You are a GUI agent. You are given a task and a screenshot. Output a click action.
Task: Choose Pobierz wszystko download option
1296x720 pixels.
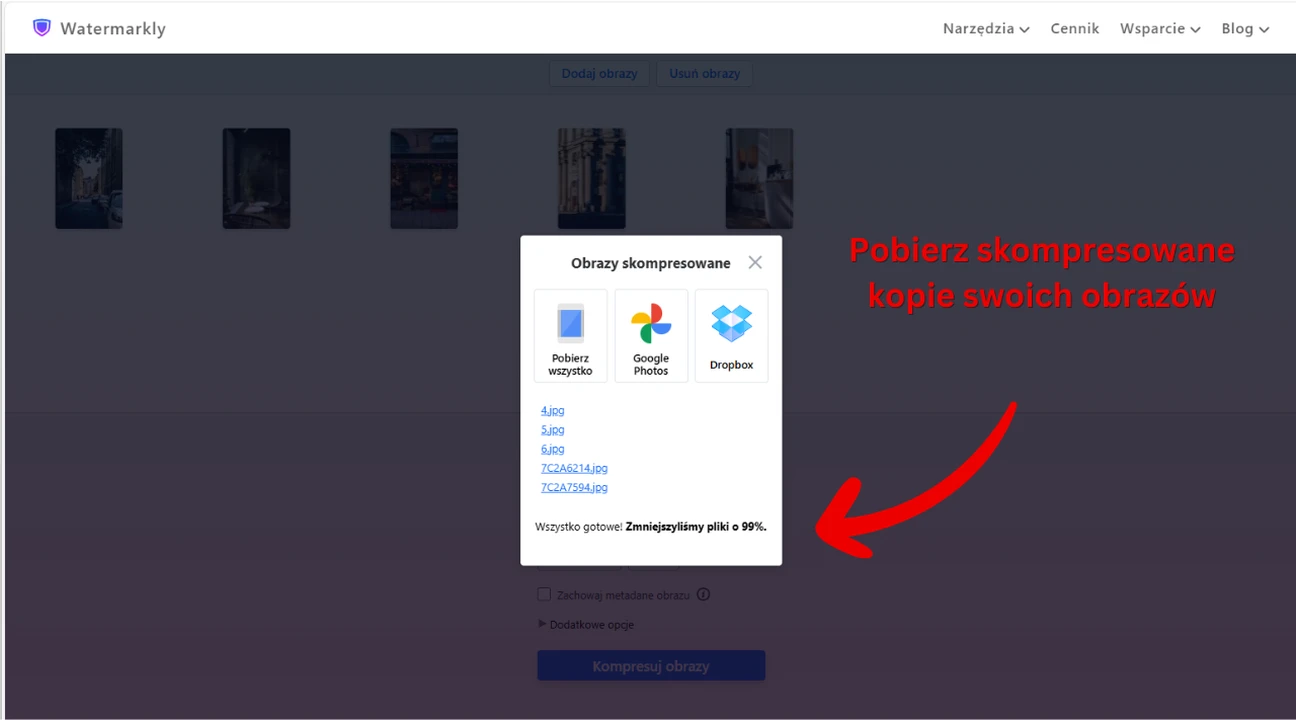click(570, 336)
